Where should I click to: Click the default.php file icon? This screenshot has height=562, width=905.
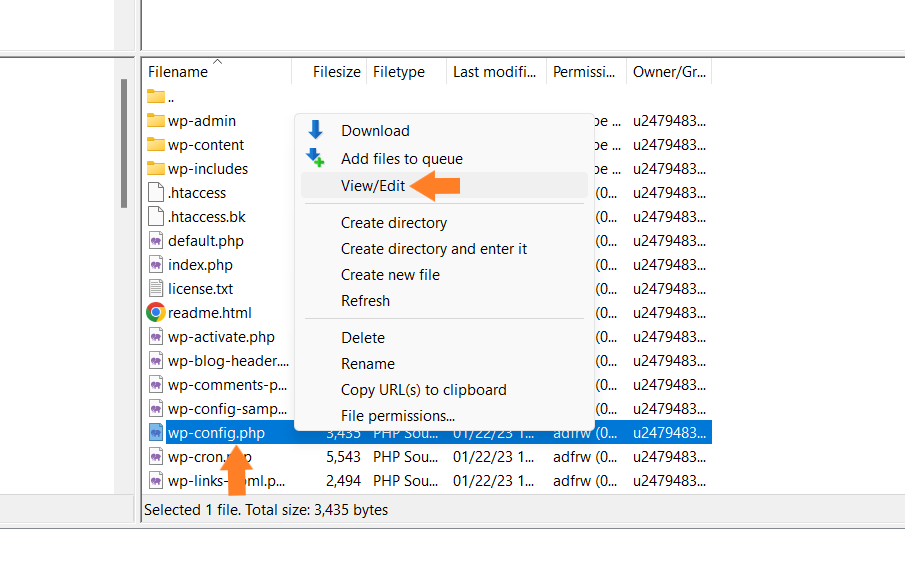[x=156, y=241]
